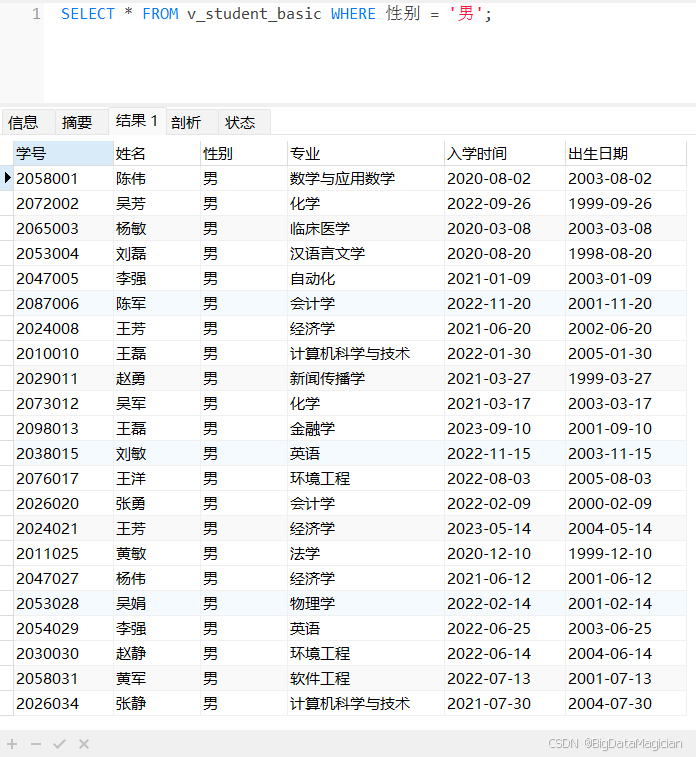Click the name 张勇 in the table
This screenshot has width=696, height=757.
(x=157, y=504)
